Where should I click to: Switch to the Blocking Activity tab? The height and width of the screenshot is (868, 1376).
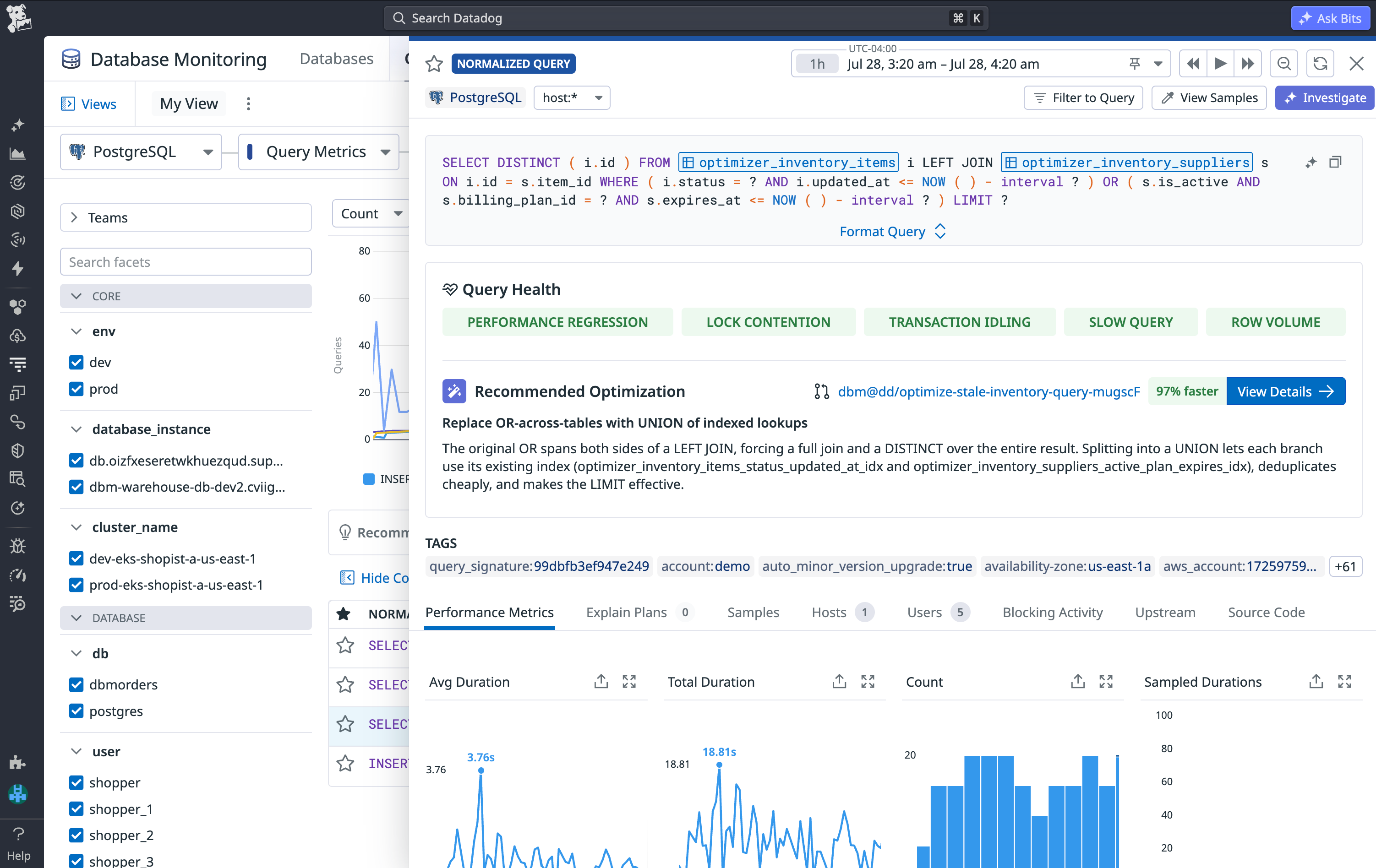(1053, 612)
